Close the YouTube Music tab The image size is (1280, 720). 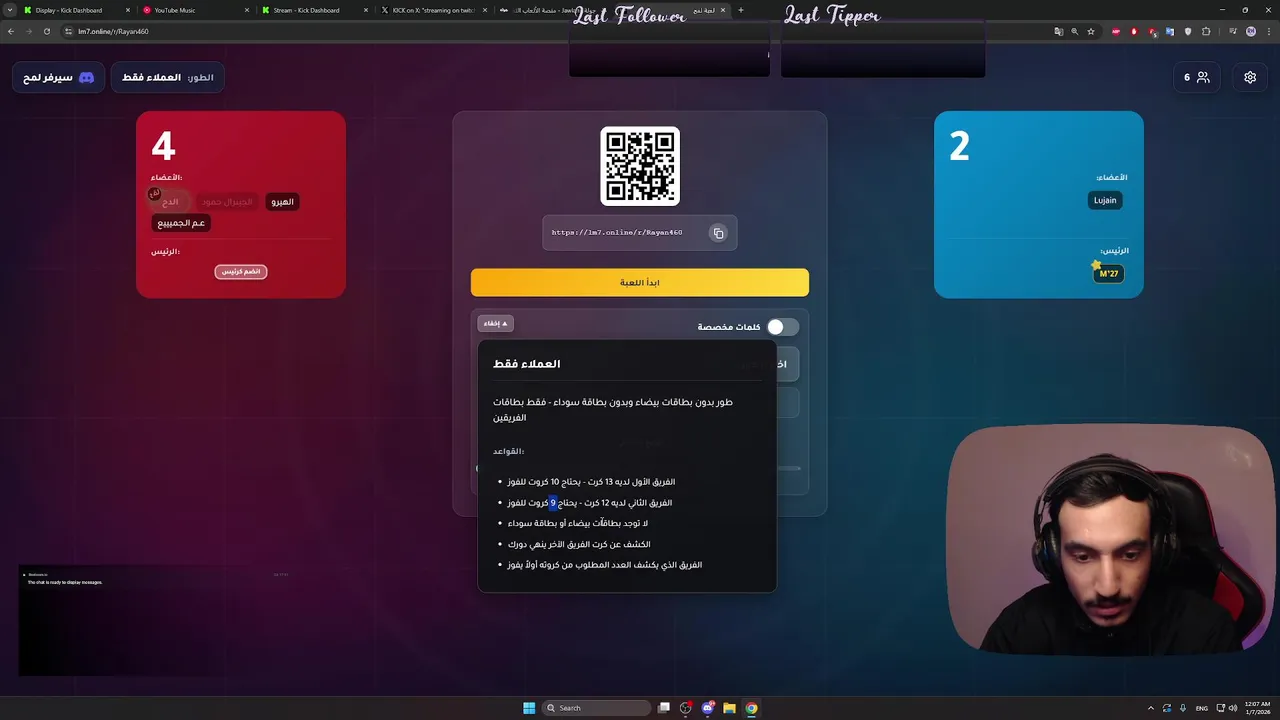click(247, 10)
